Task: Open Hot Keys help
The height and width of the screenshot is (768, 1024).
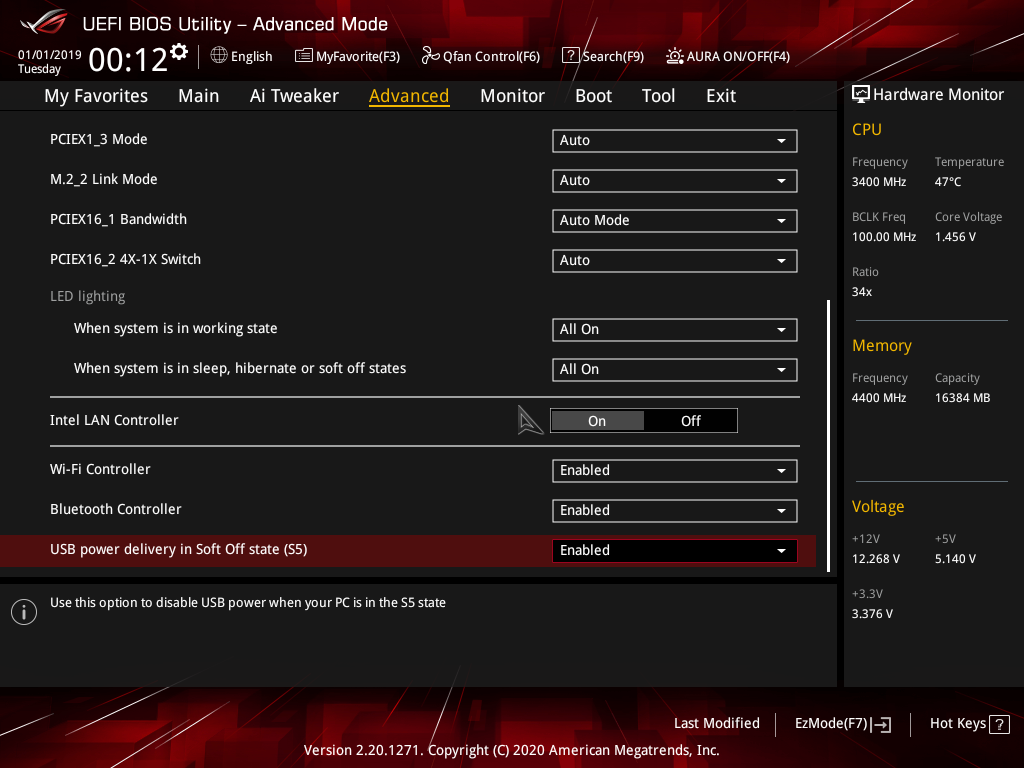Action: (x=969, y=724)
